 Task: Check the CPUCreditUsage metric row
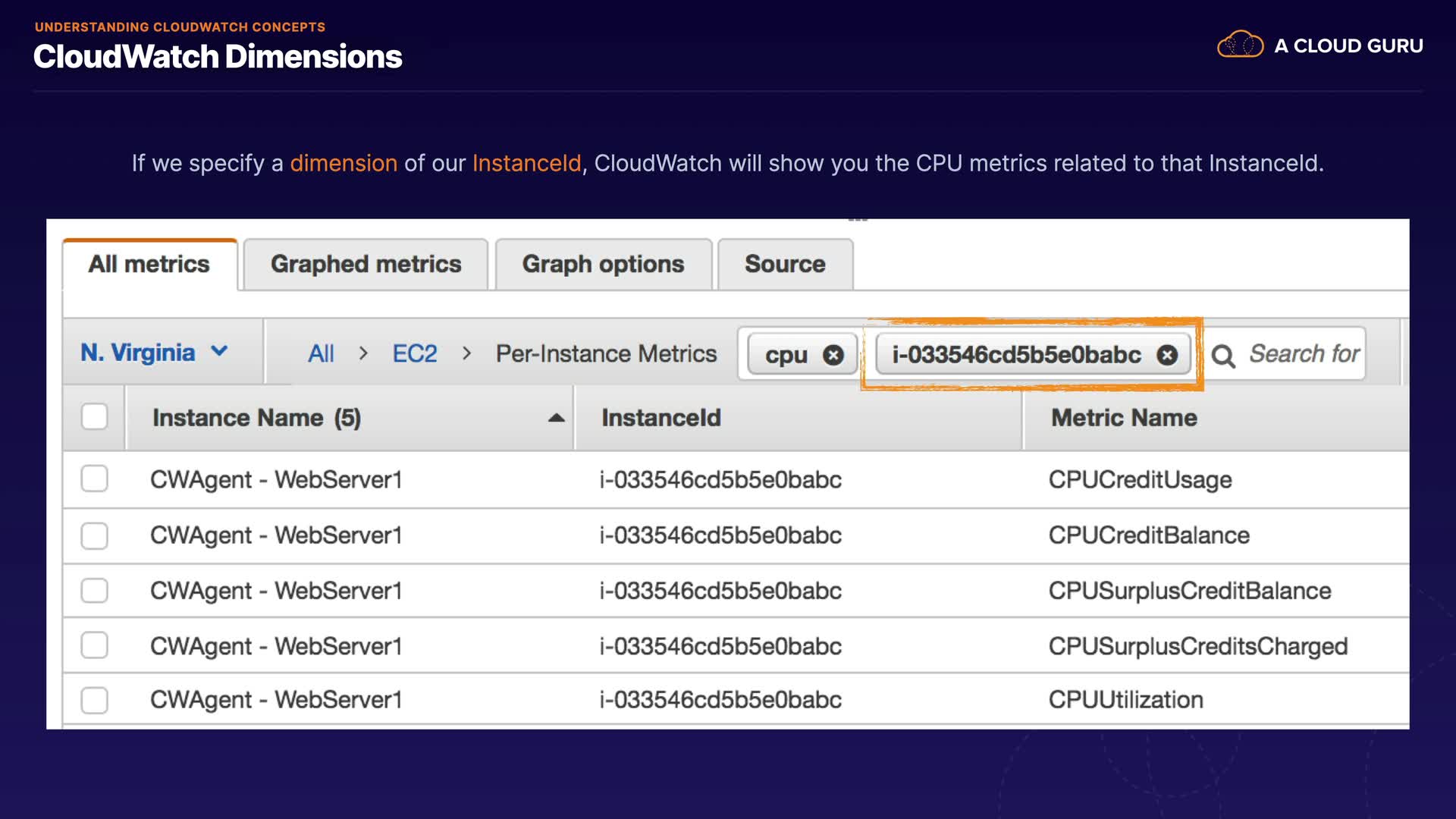pyautogui.click(x=95, y=479)
